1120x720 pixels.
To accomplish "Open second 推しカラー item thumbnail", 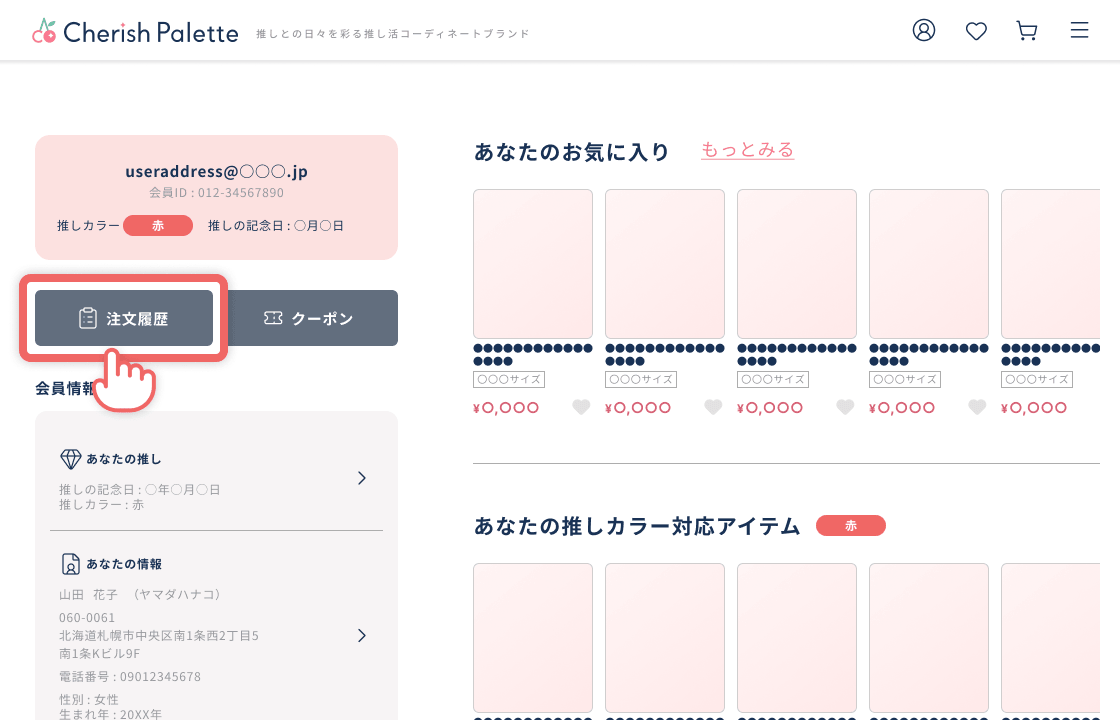I will point(665,638).
